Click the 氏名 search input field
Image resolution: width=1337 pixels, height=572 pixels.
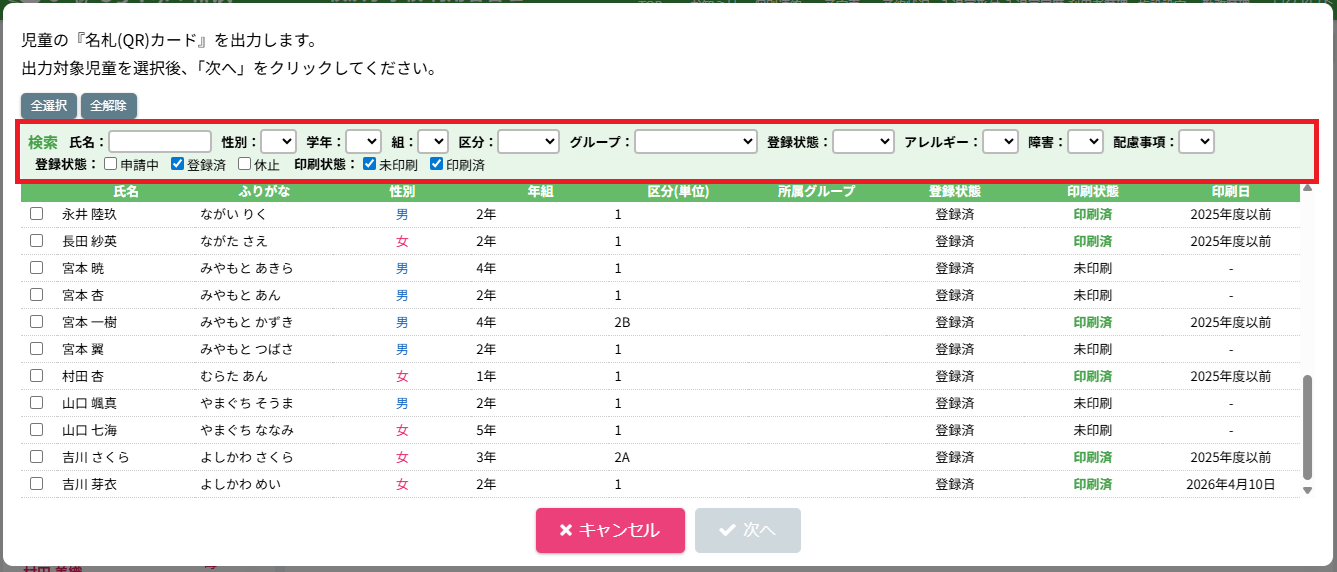160,142
